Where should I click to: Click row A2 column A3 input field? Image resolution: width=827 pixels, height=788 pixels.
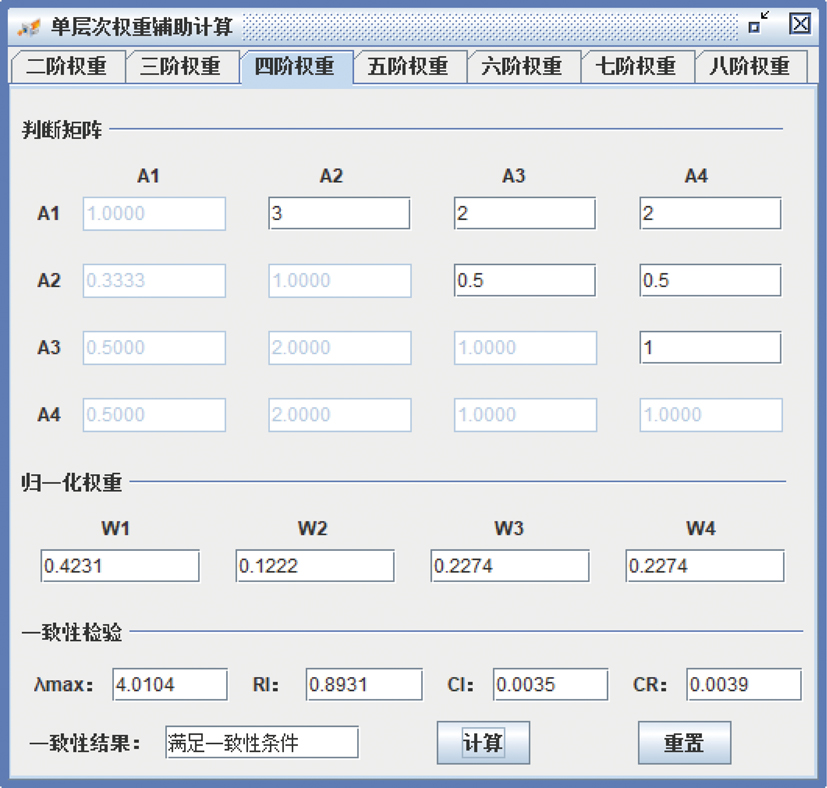pyautogui.click(x=525, y=280)
